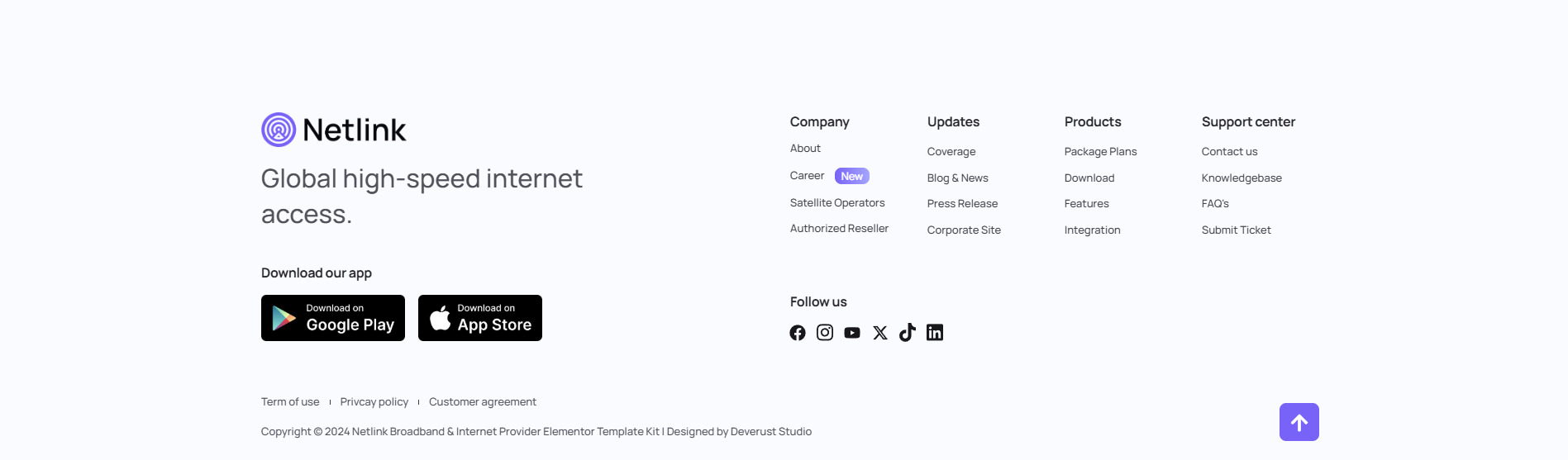The height and width of the screenshot is (460, 1568).
Task: Open the YouTube social icon
Action: (x=852, y=333)
